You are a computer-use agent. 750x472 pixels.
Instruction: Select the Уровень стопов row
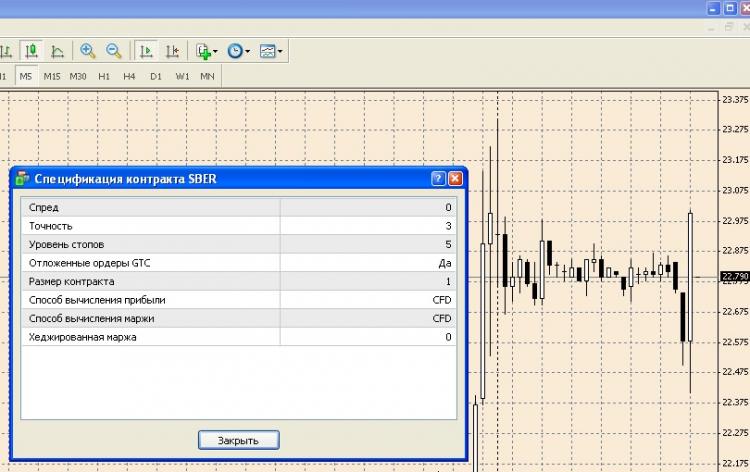click(239, 244)
